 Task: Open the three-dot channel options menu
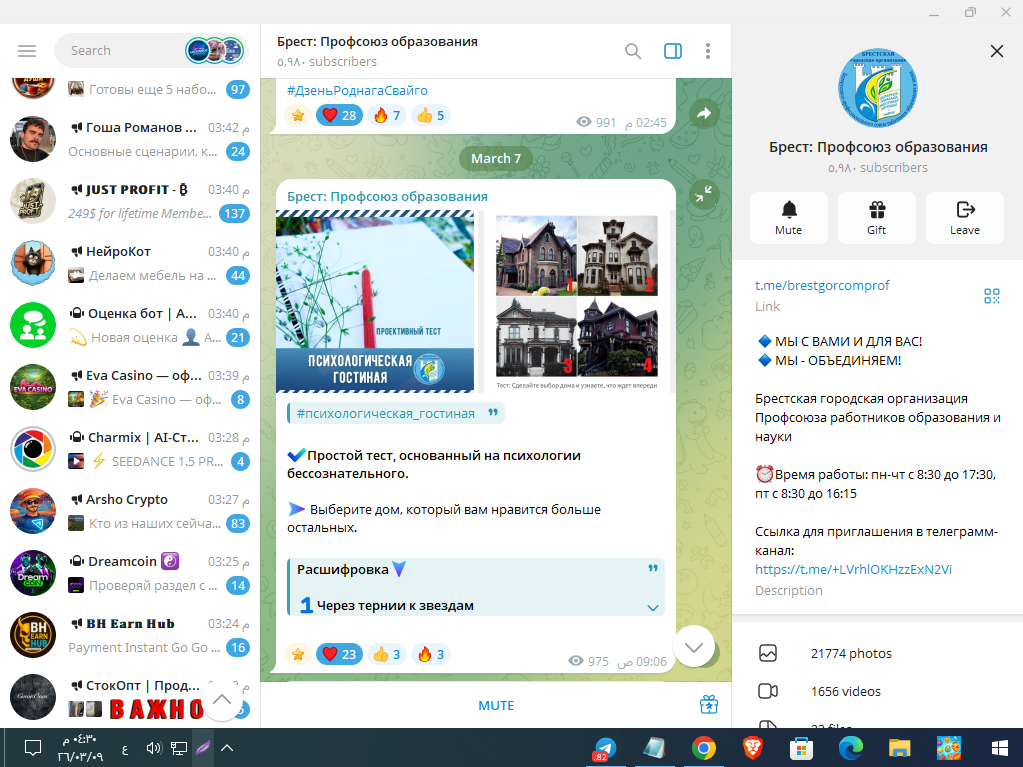[x=708, y=51]
